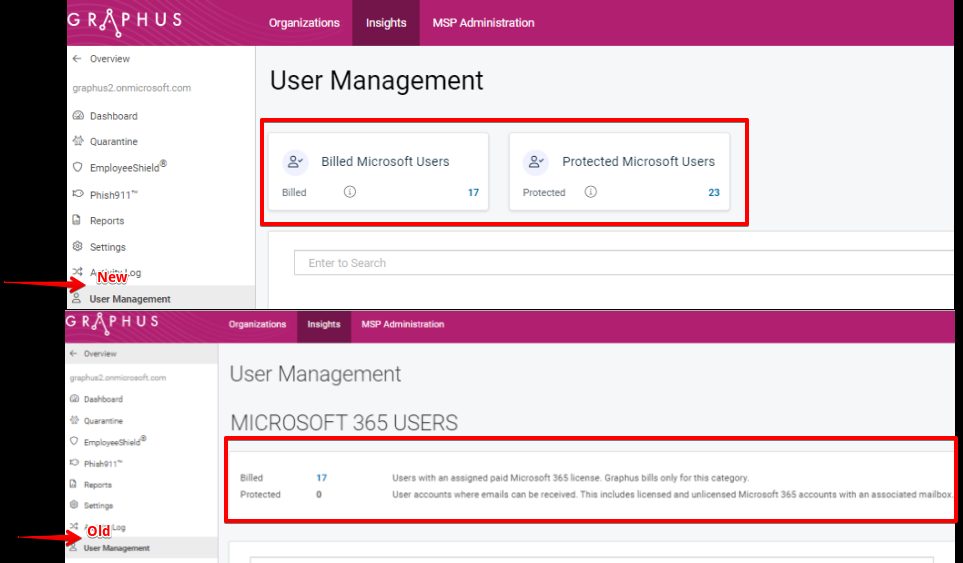
Task: Click the User Management person icon in the upper sidebar
Action: [76, 298]
